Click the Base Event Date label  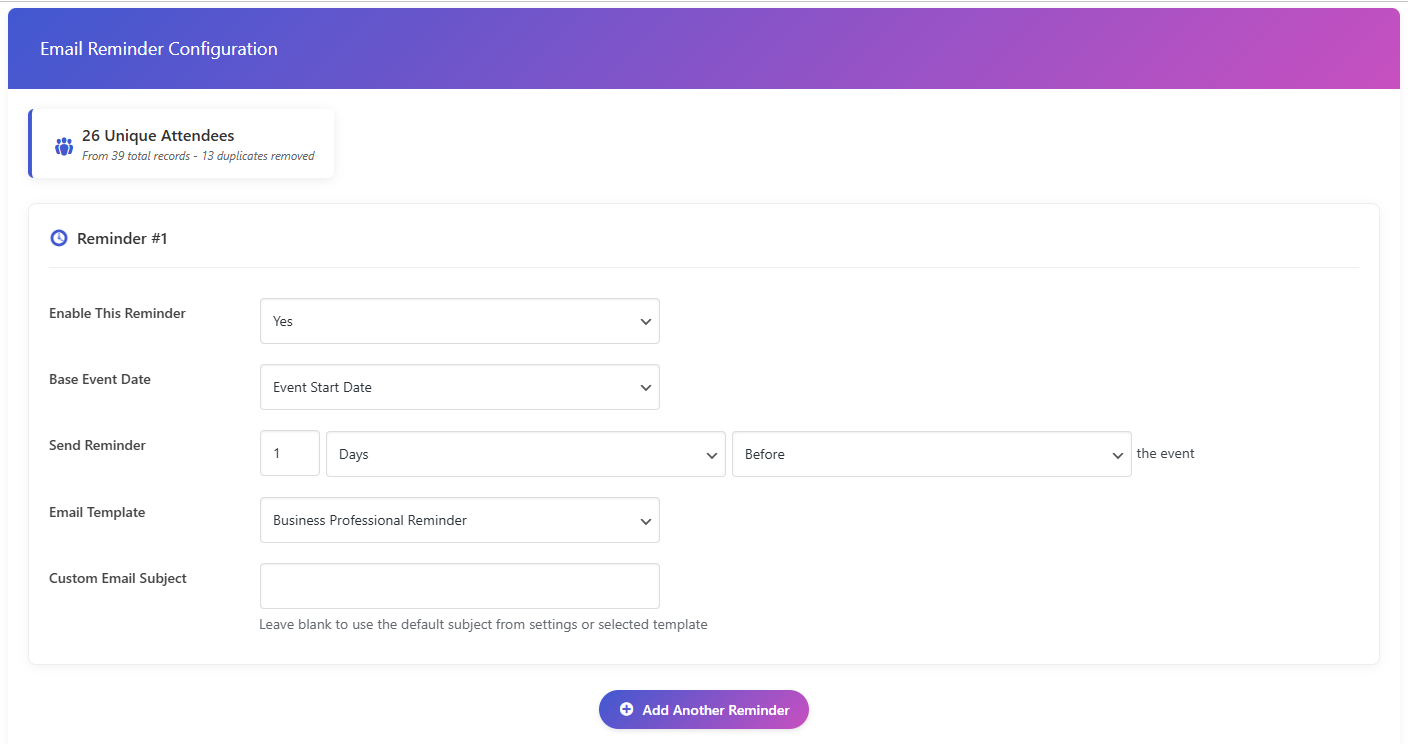point(100,379)
